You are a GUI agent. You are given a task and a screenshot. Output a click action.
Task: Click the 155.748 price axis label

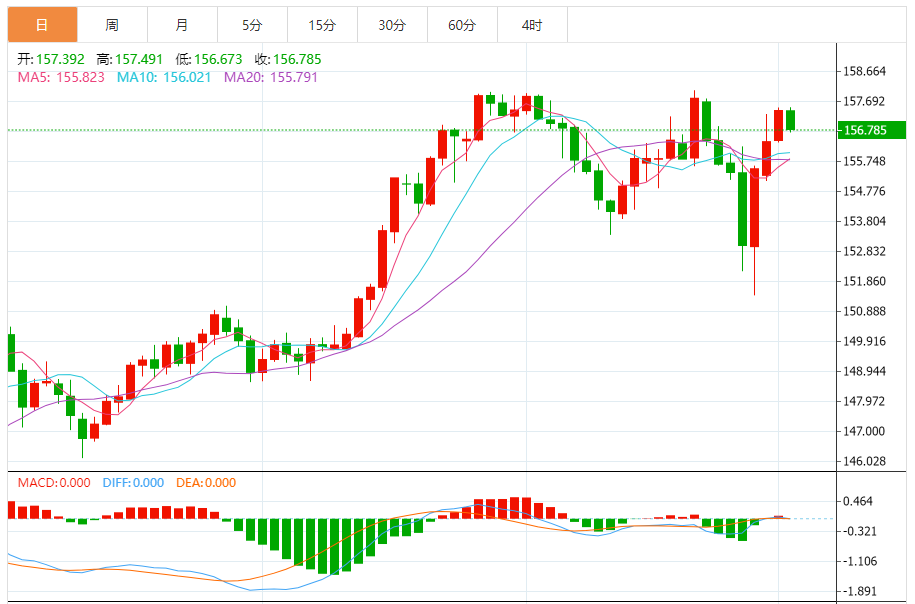[864, 161]
